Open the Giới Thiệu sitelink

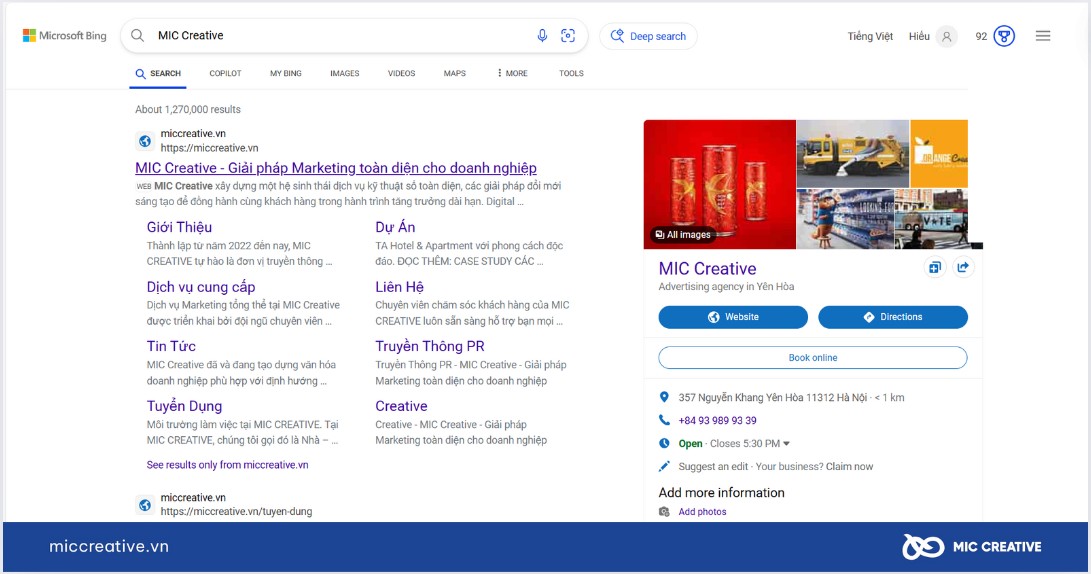pos(179,227)
